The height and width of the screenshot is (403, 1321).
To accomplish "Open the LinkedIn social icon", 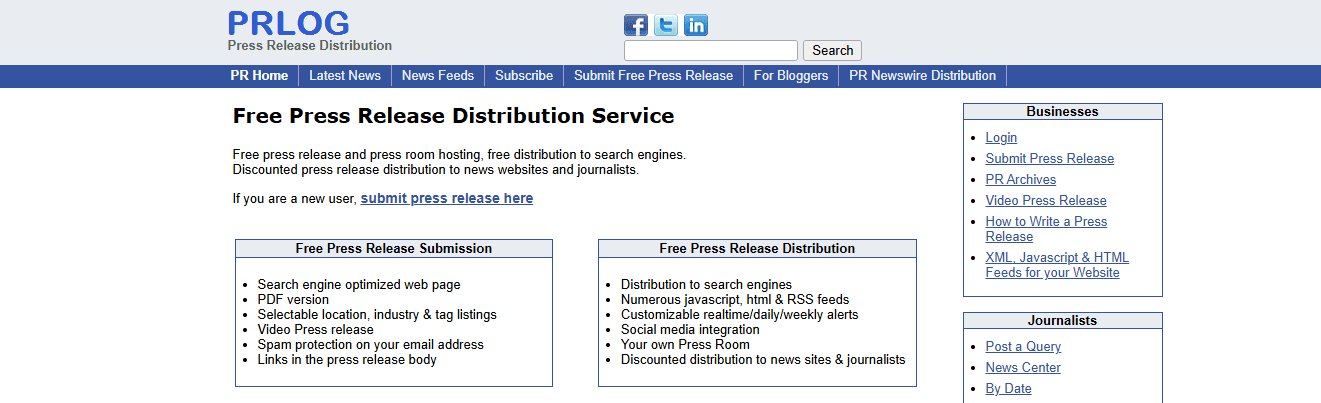I will tap(696, 25).
